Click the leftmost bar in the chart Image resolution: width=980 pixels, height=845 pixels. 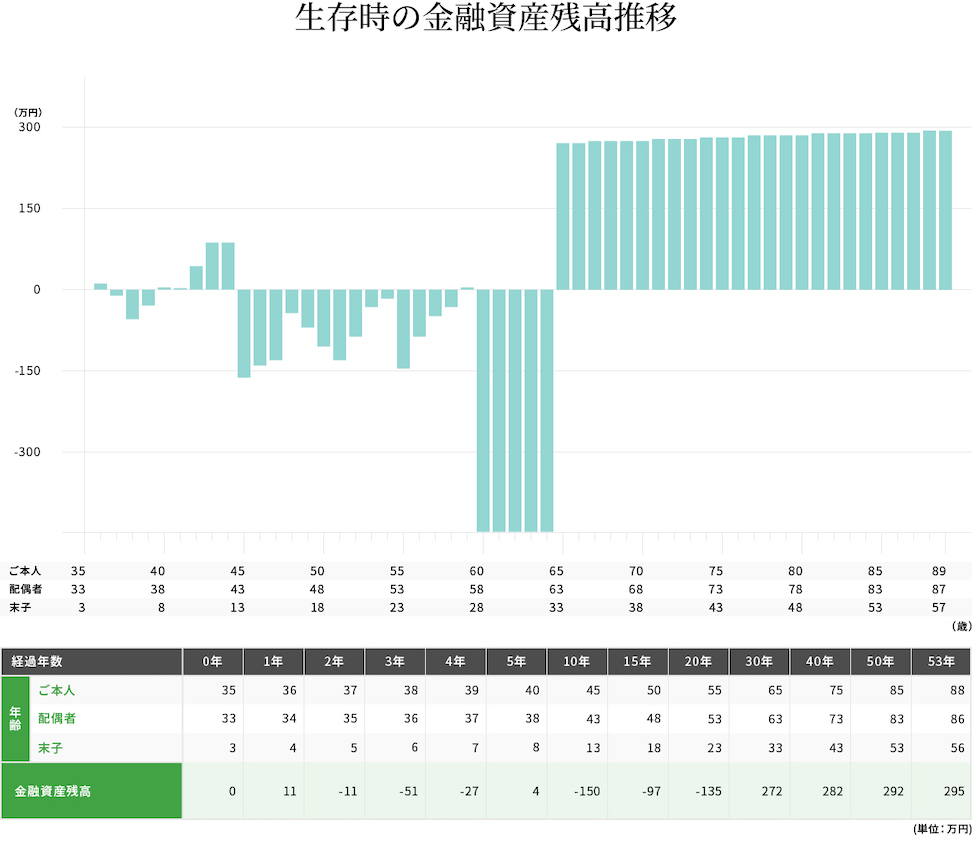[100, 286]
